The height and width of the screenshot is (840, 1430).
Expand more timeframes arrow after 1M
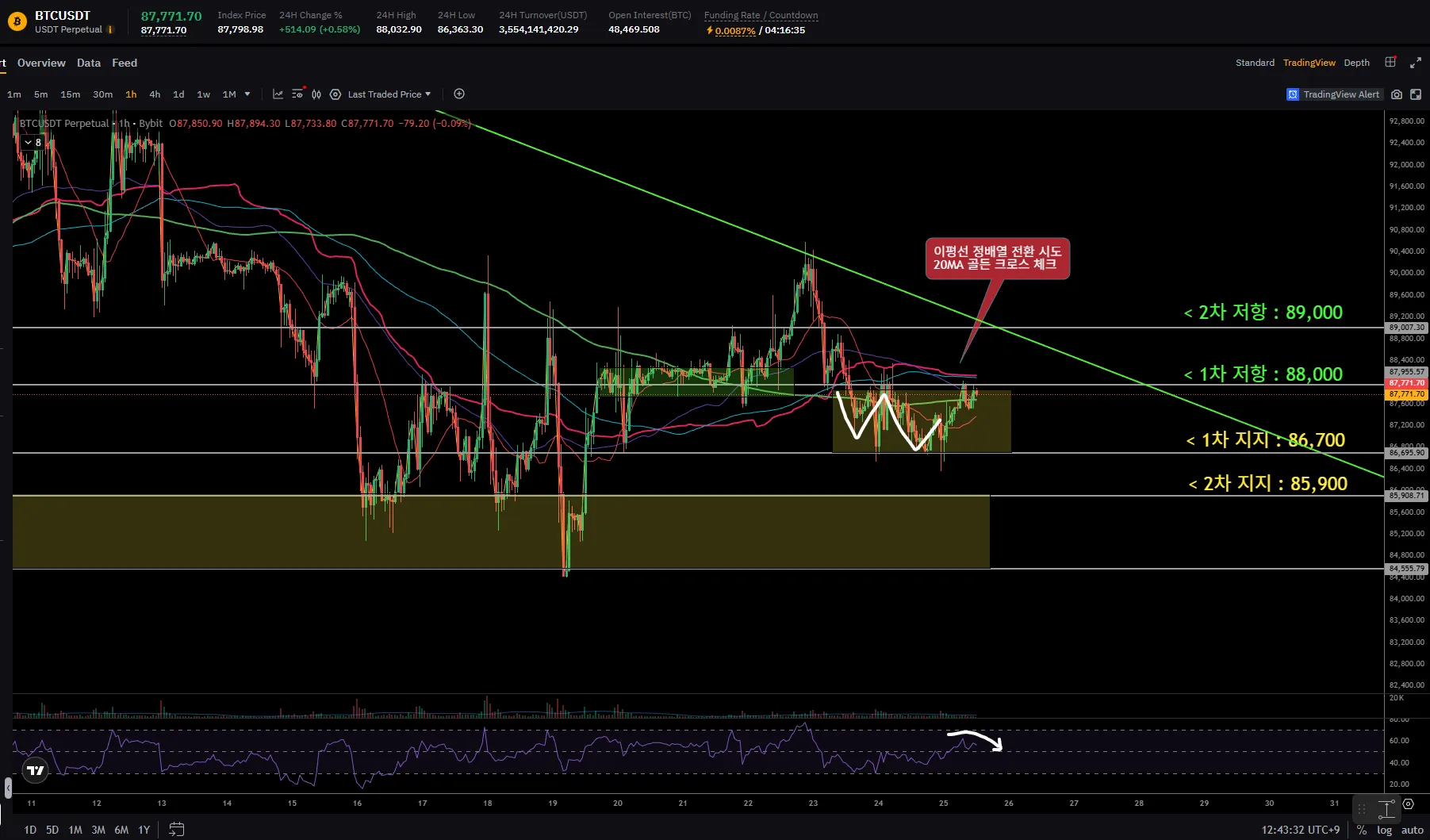point(247,94)
